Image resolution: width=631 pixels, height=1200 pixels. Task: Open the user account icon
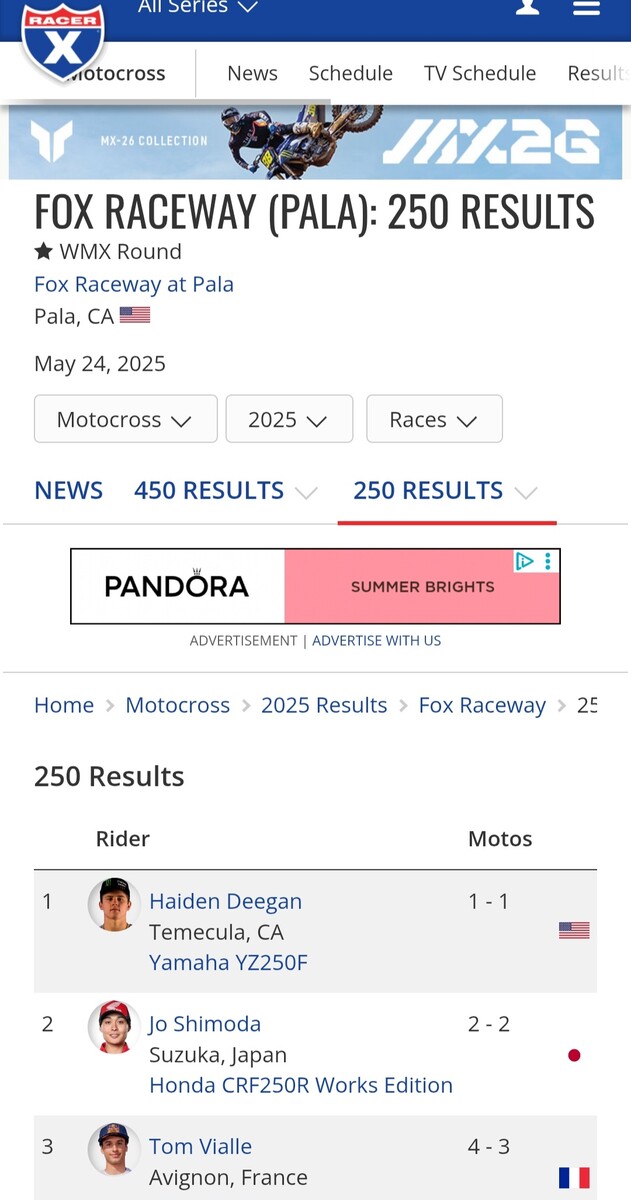(527, 8)
